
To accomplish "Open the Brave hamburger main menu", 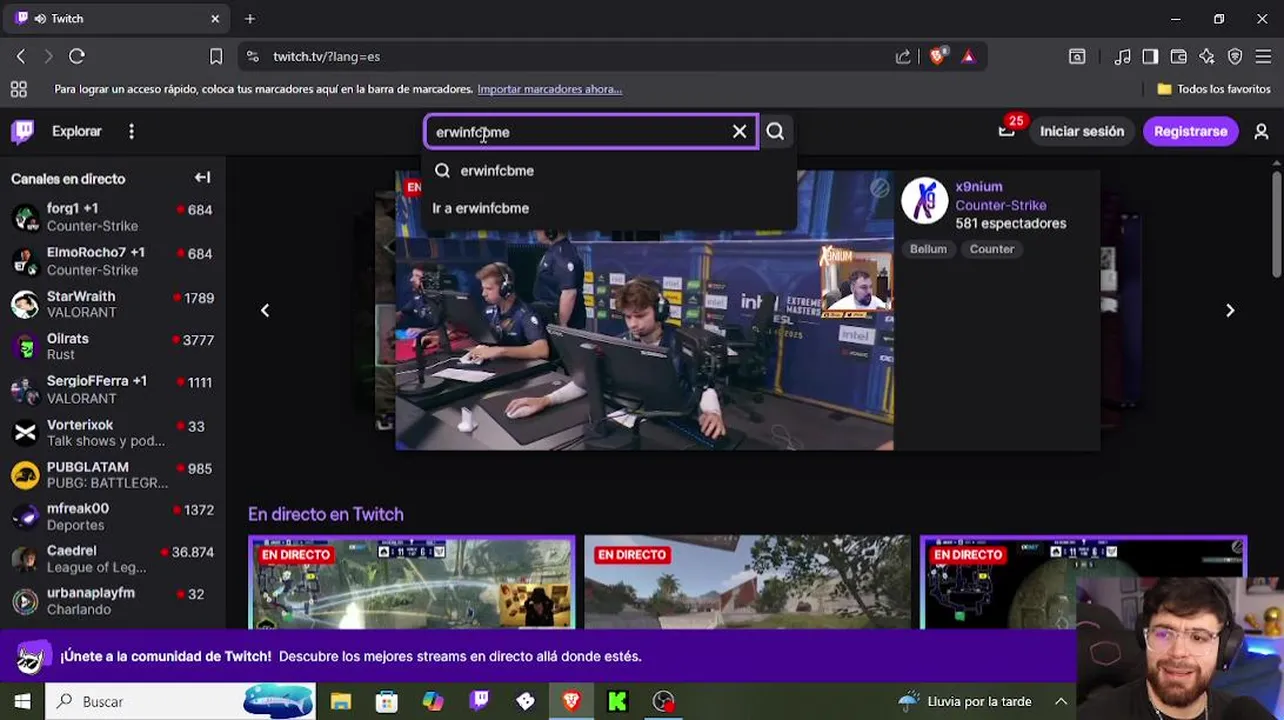I will click(1263, 56).
